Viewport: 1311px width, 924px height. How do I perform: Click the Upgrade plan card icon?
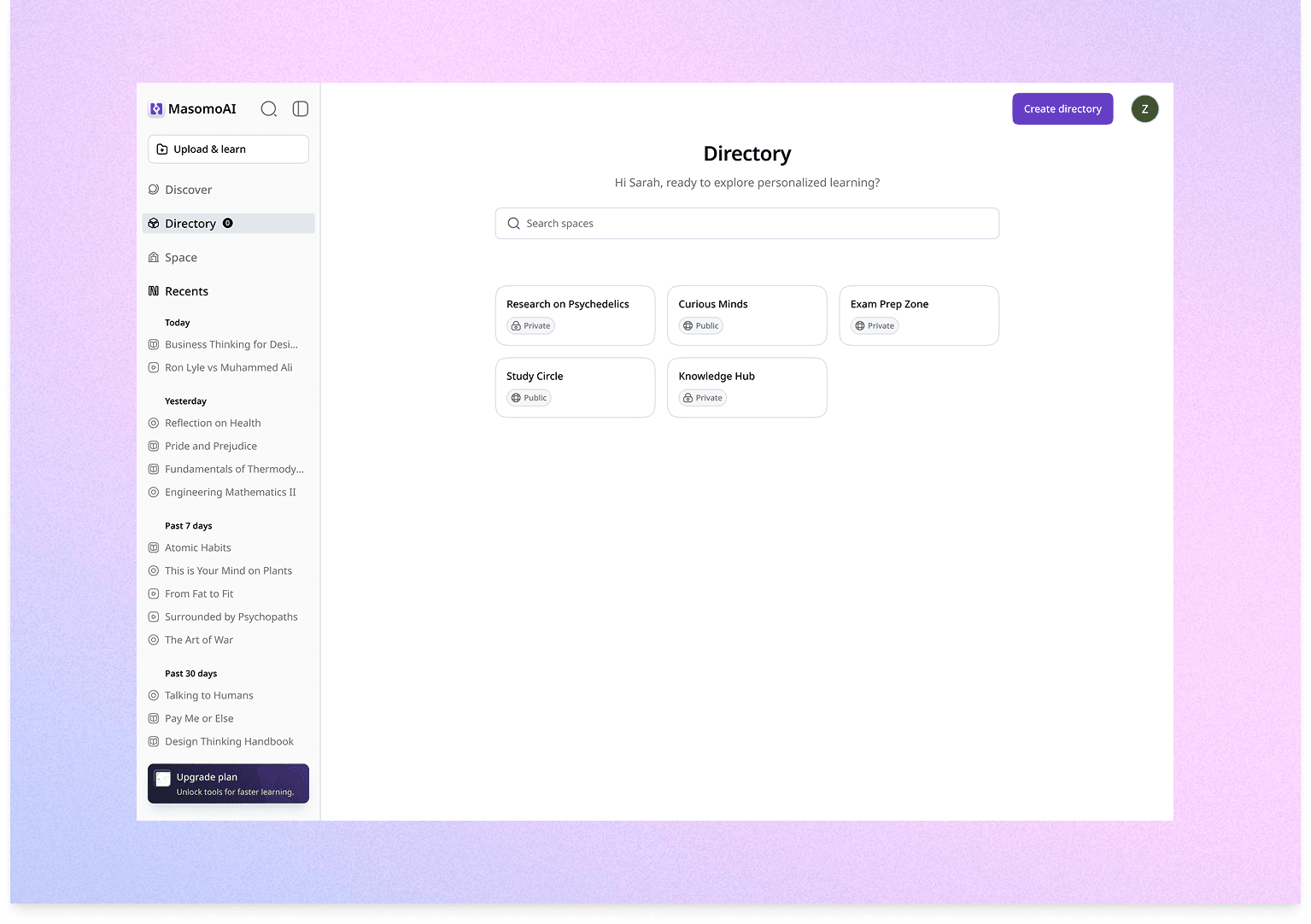(x=162, y=779)
